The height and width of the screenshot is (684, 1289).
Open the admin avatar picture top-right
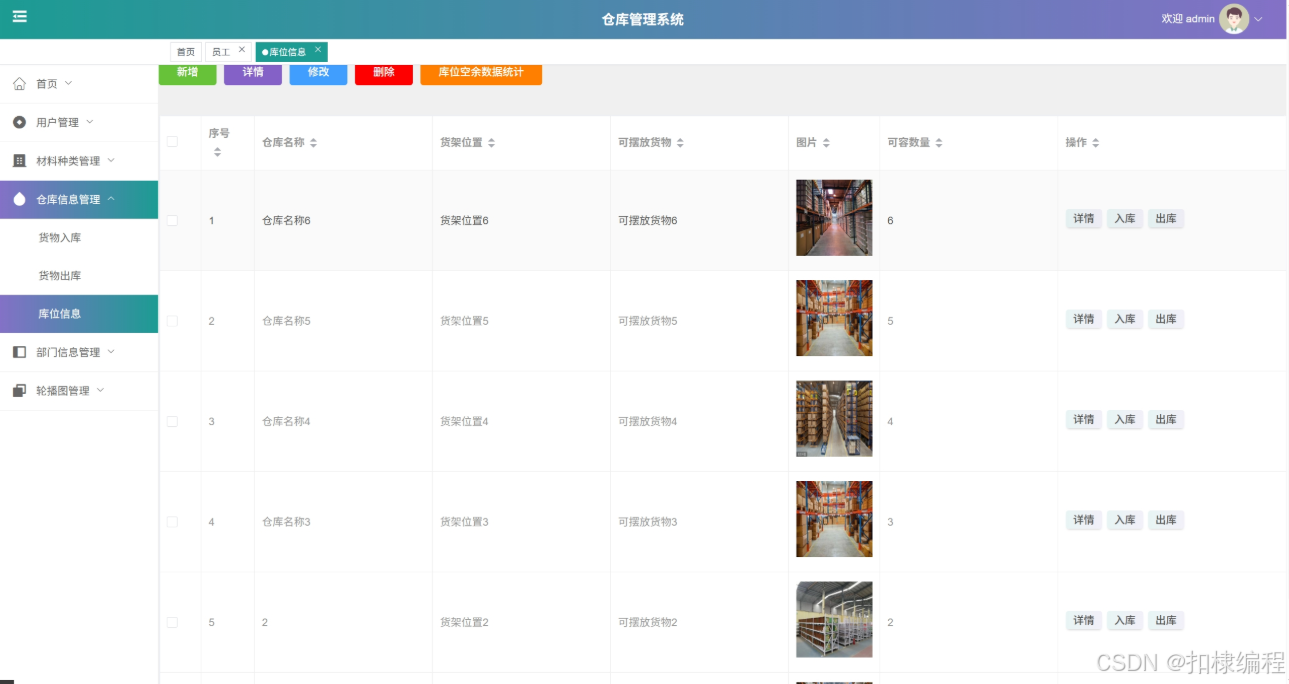click(1233, 19)
